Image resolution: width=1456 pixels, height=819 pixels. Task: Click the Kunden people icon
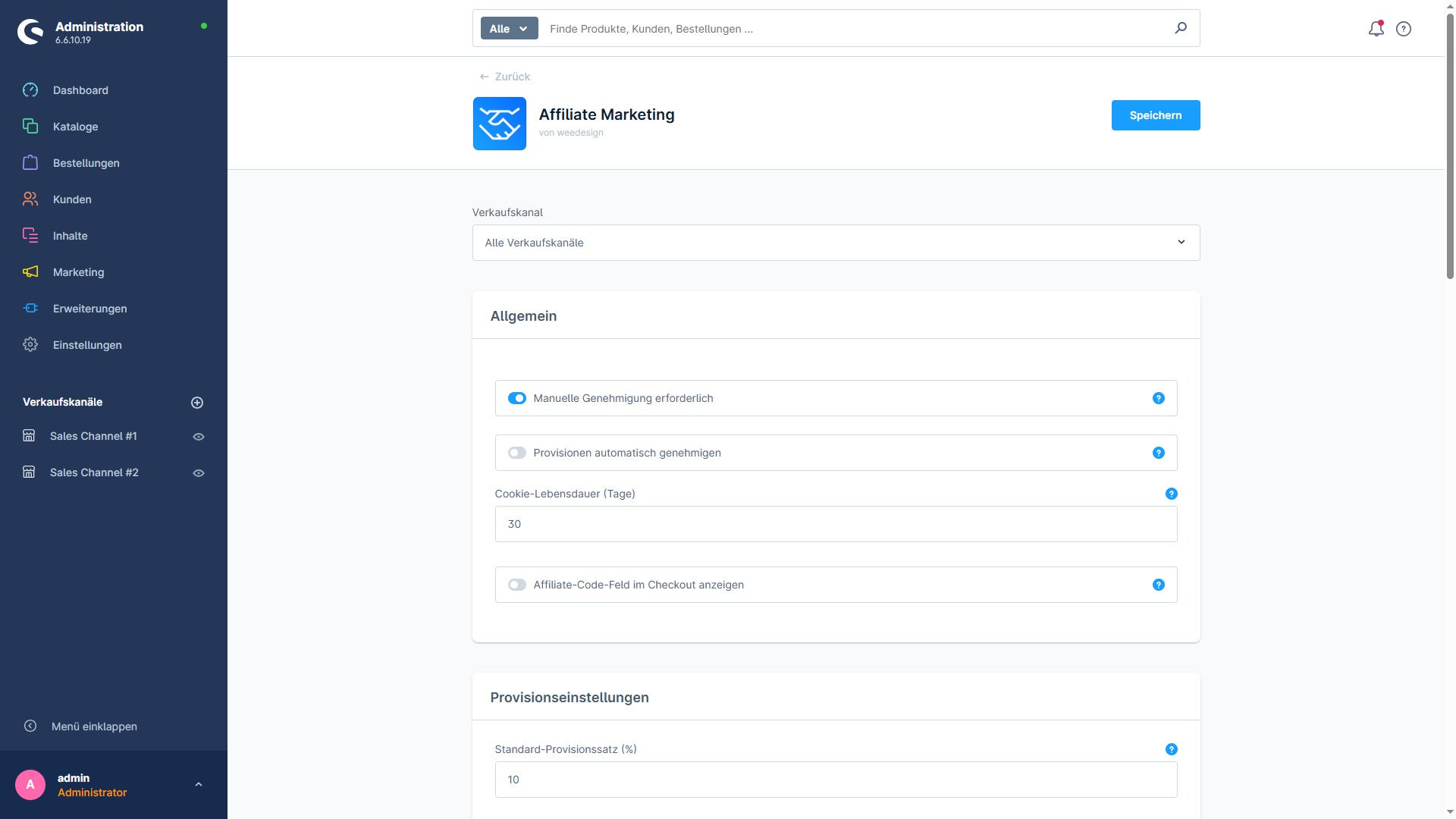coord(30,199)
